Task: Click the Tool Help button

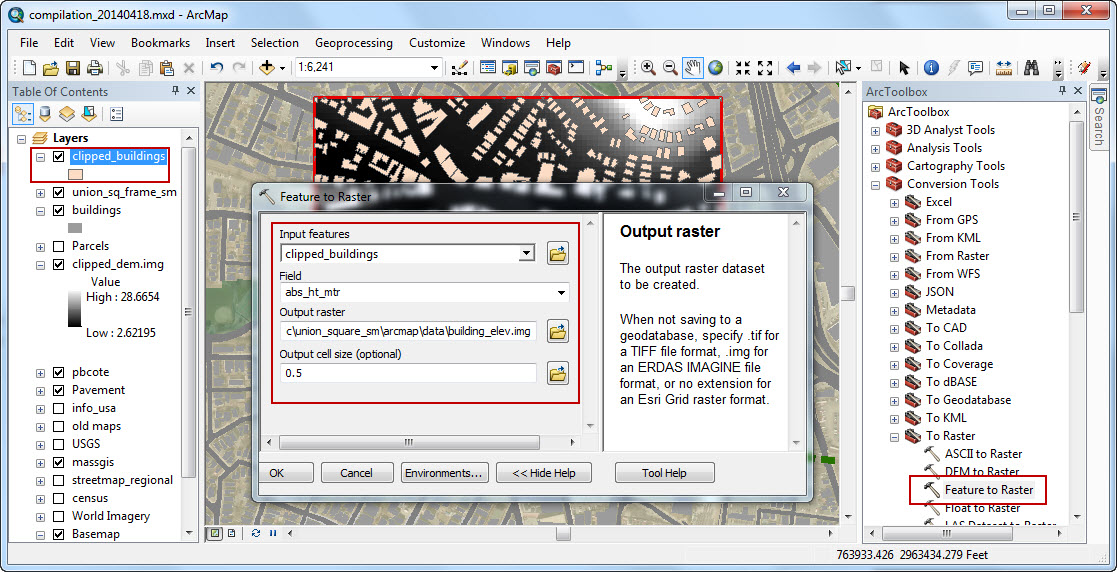Action: pyautogui.click(x=664, y=472)
